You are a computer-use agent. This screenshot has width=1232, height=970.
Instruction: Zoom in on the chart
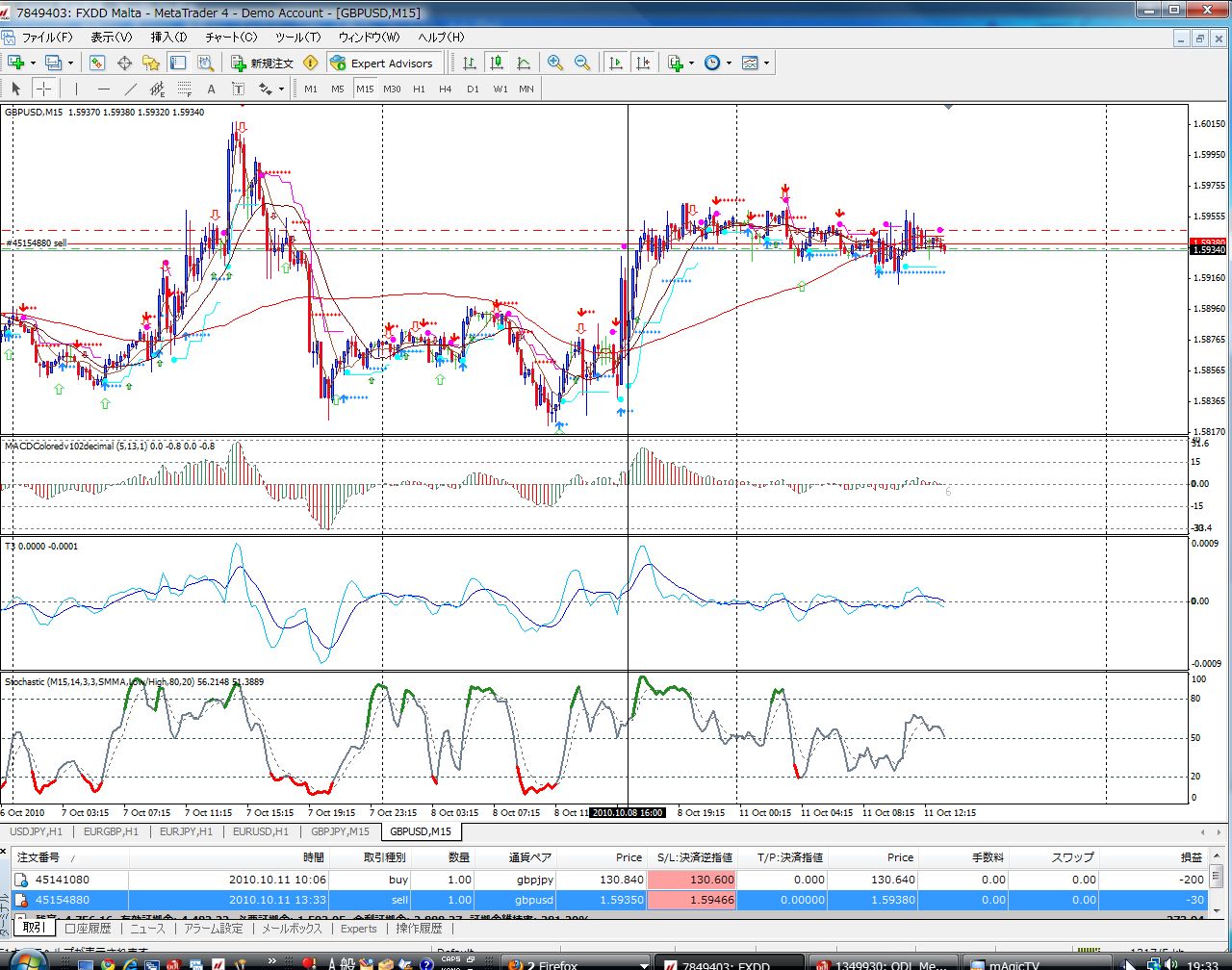coord(555,63)
